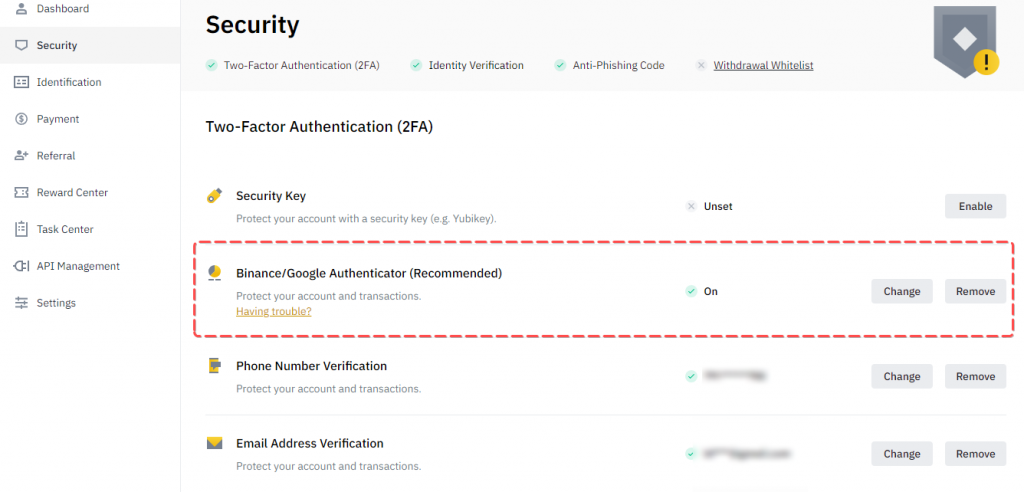This screenshot has height=492, width=1024.
Task: Click the Identification card icon
Action: pyautogui.click(x=22, y=82)
